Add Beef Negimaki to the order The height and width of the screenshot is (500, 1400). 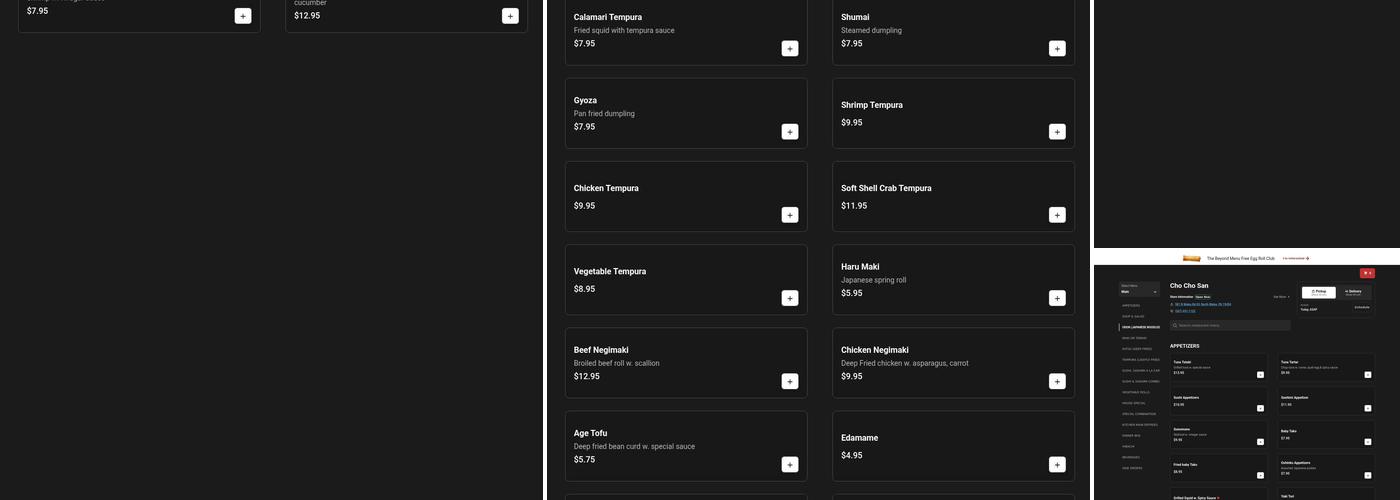pos(790,381)
